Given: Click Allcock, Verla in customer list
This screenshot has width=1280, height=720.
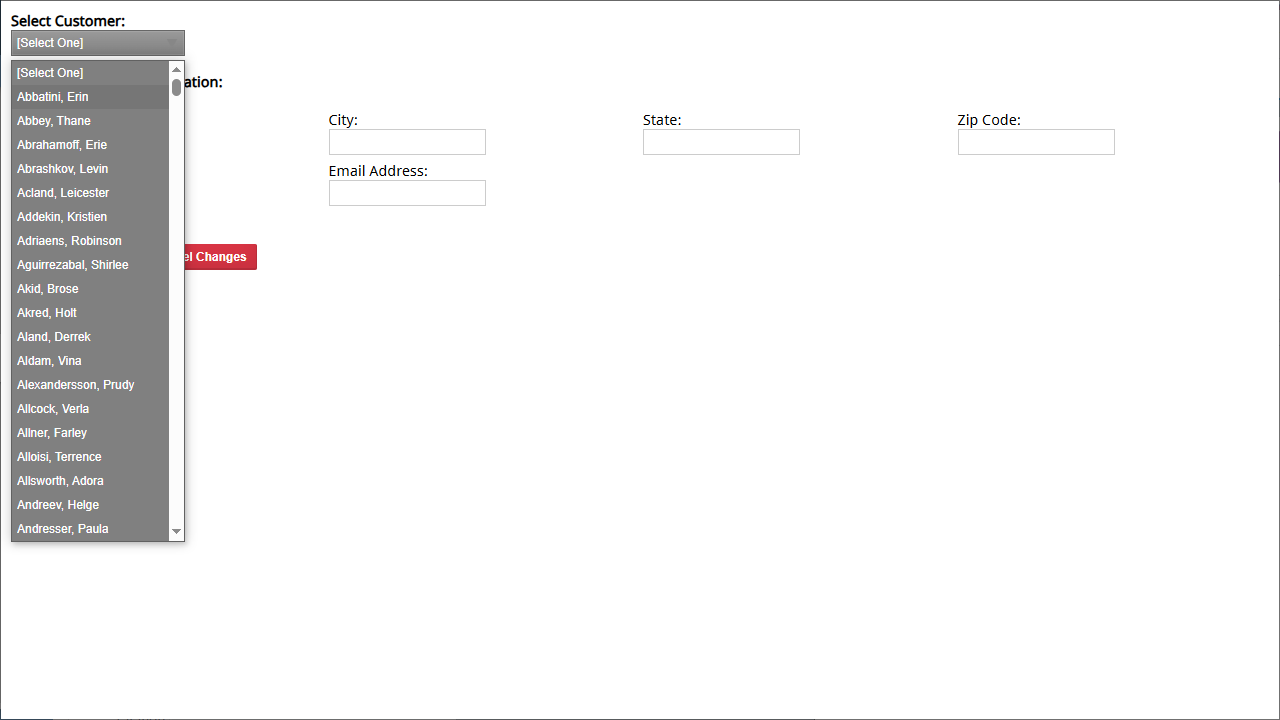Looking at the screenshot, I should click(90, 409).
